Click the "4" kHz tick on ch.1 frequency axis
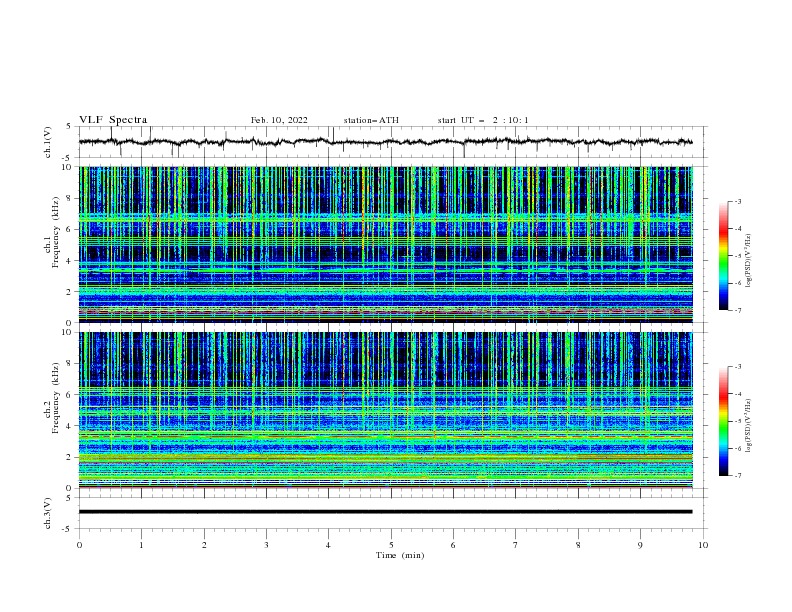Viewport: 792px width, 612px height. (x=71, y=261)
